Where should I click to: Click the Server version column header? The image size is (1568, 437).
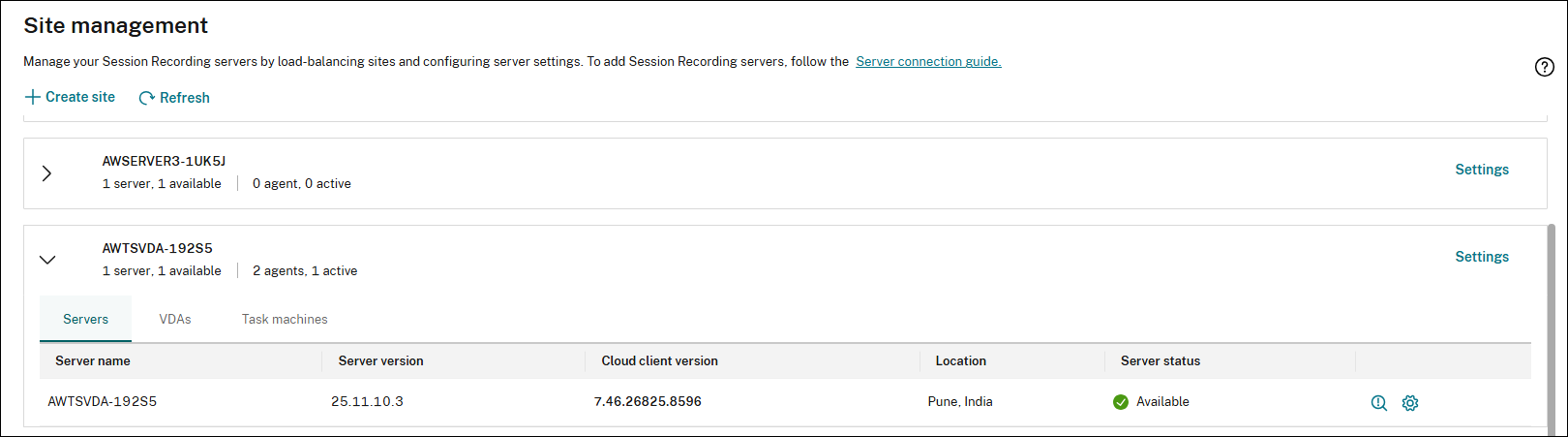(380, 360)
